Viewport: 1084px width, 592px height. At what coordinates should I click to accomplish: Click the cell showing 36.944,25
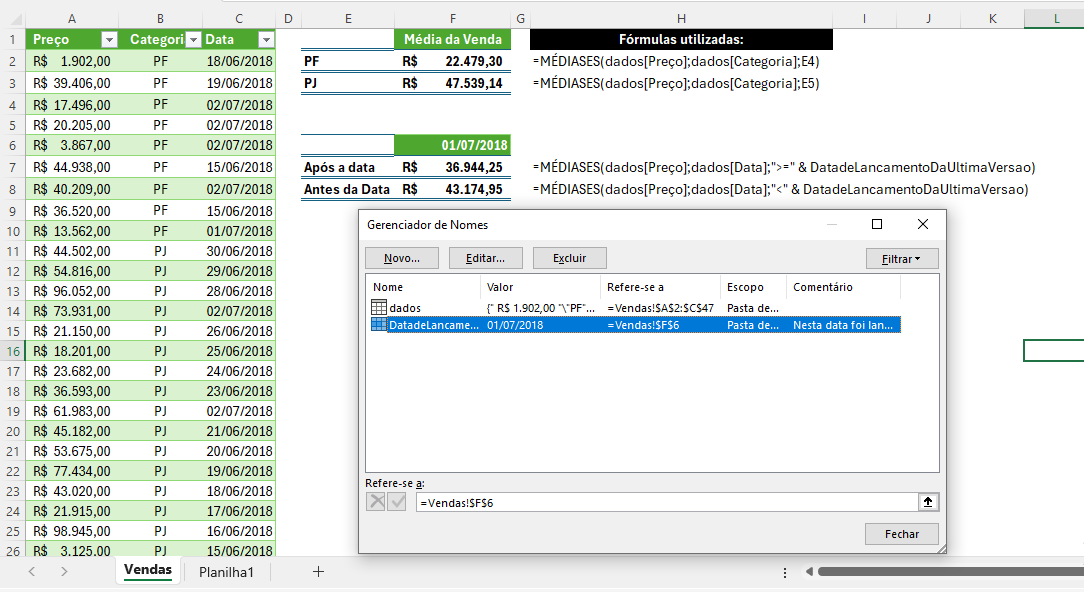(x=452, y=167)
